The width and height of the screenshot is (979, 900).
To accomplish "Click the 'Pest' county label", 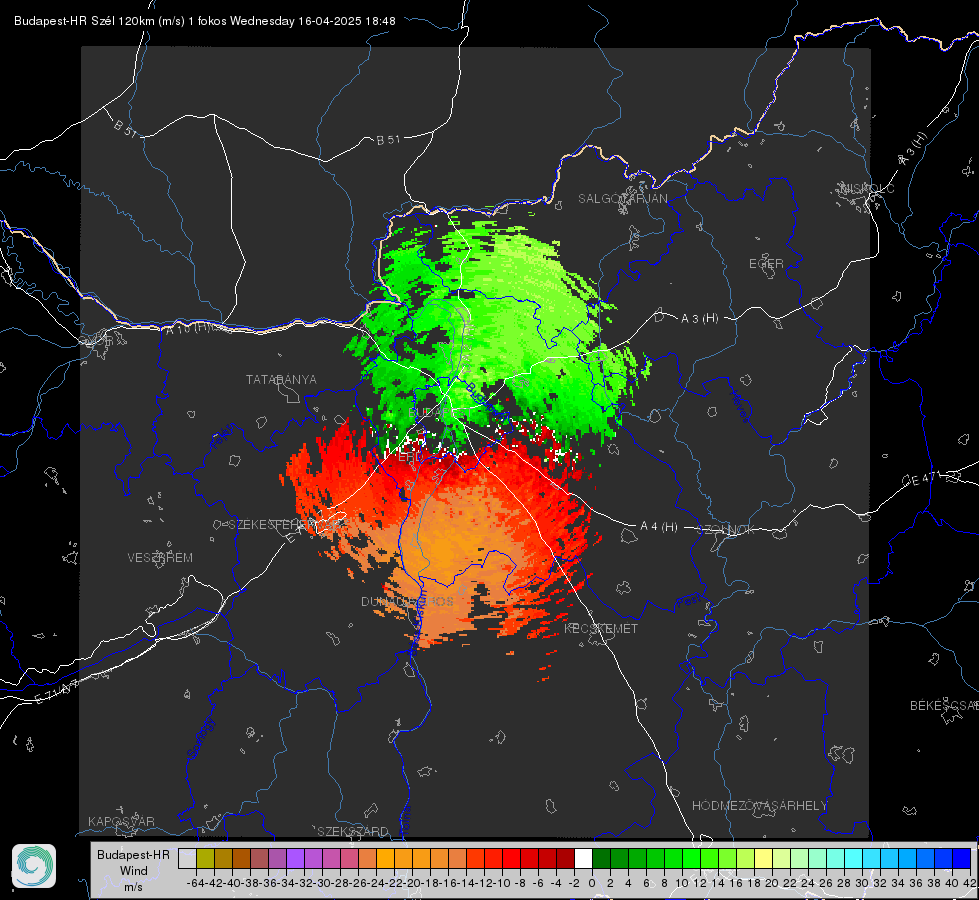I will 688,601.
